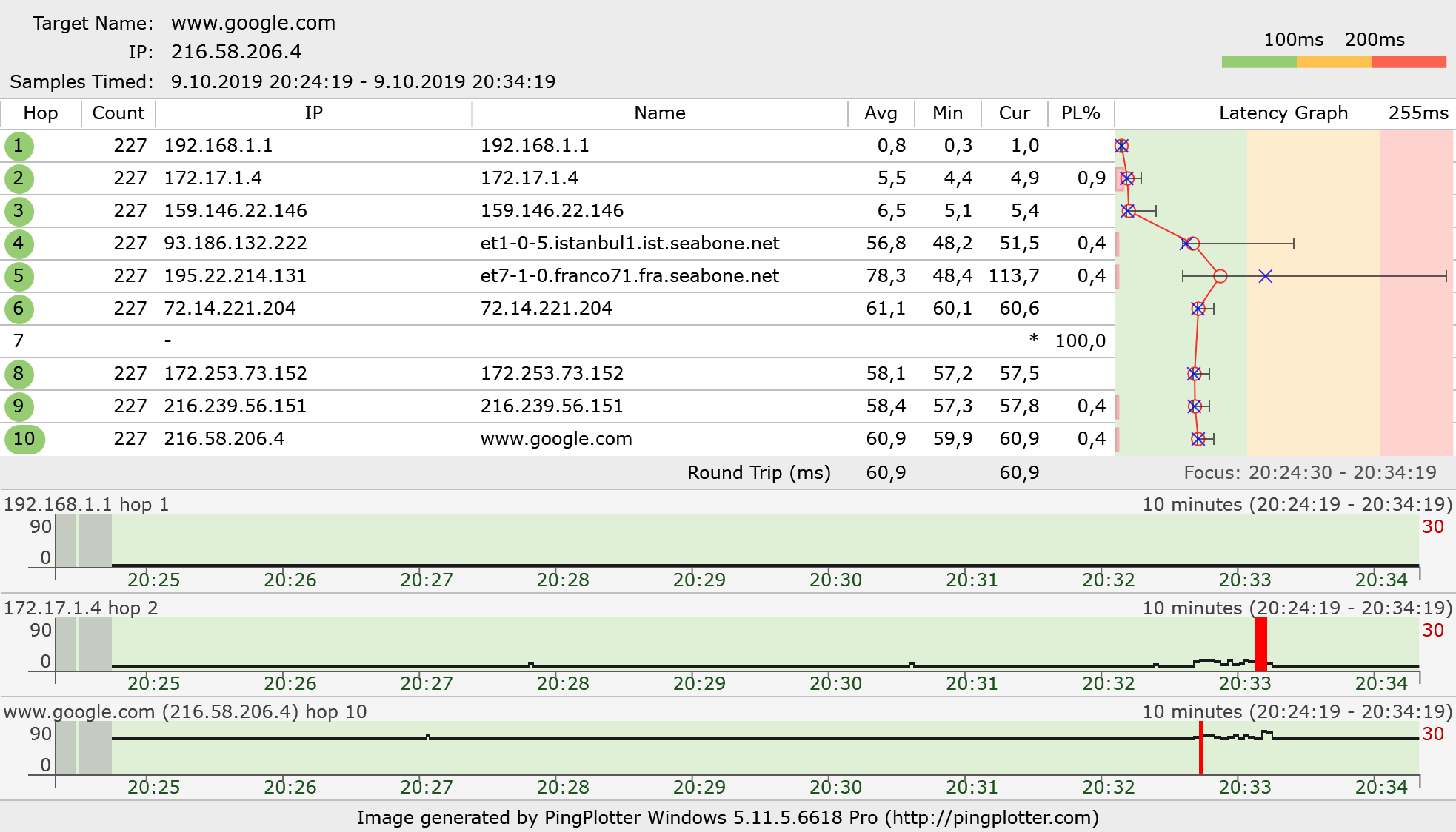The width and height of the screenshot is (1456, 832).
Task: Select IP cell 192.168.1.1 in hop 1 row
Action: (x=218, y=146)
